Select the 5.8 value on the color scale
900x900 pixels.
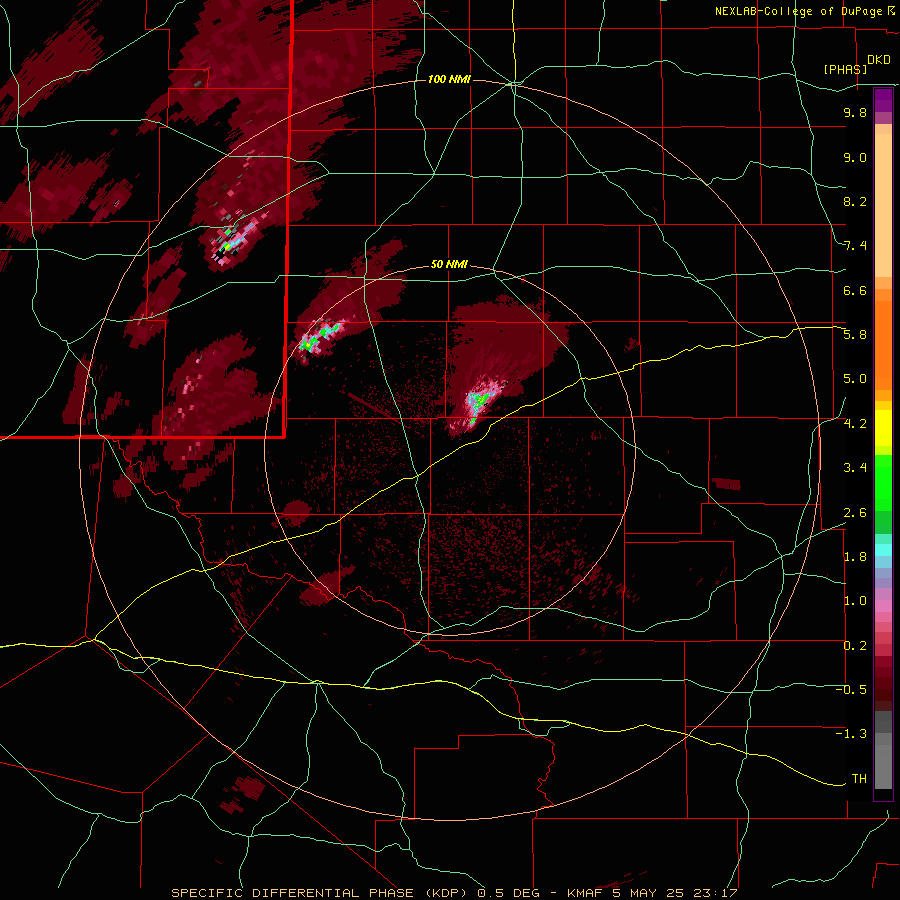[855, 335]
